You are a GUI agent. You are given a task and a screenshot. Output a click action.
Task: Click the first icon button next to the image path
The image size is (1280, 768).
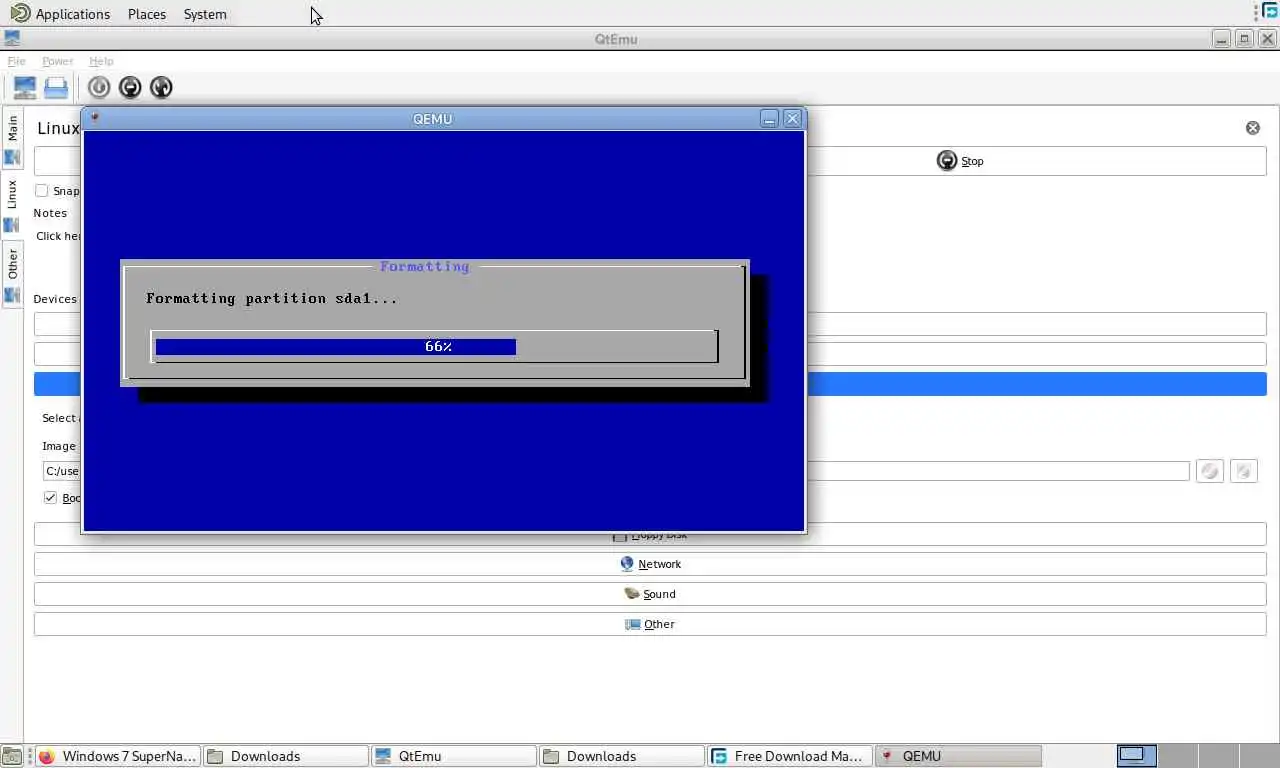[1210, 471]
